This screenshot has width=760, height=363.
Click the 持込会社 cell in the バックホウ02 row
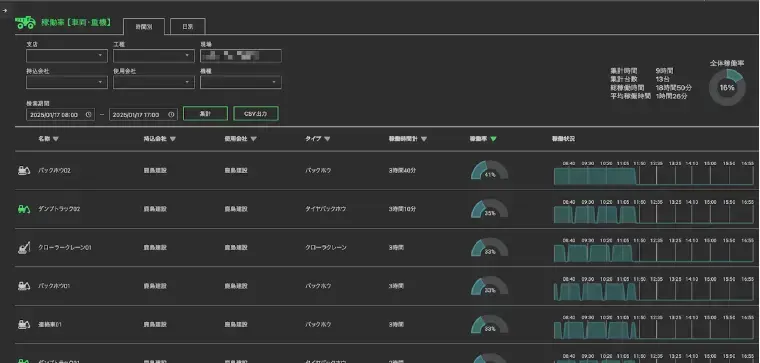click(x=155, y=171)
